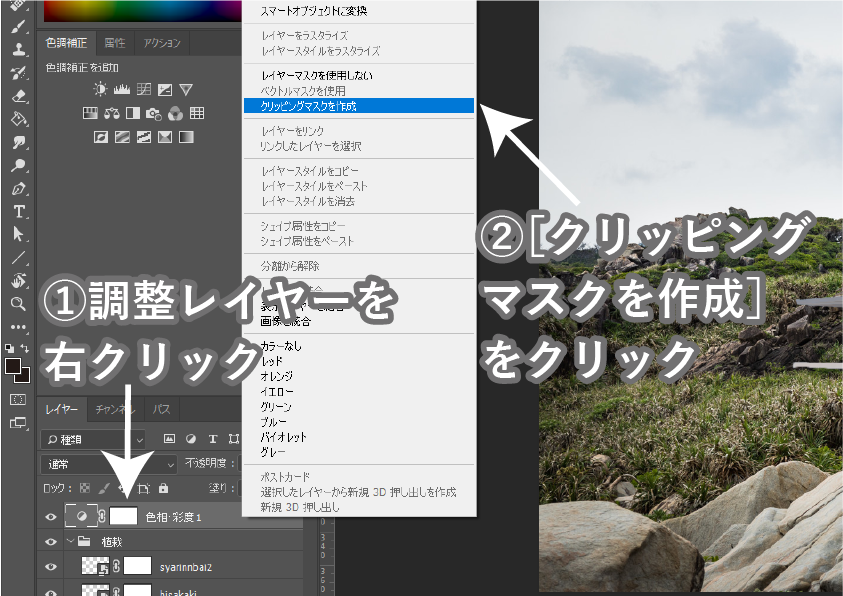843x596 pixels.
Task: Select the Dodge tool
Action: tap(18, 165)
